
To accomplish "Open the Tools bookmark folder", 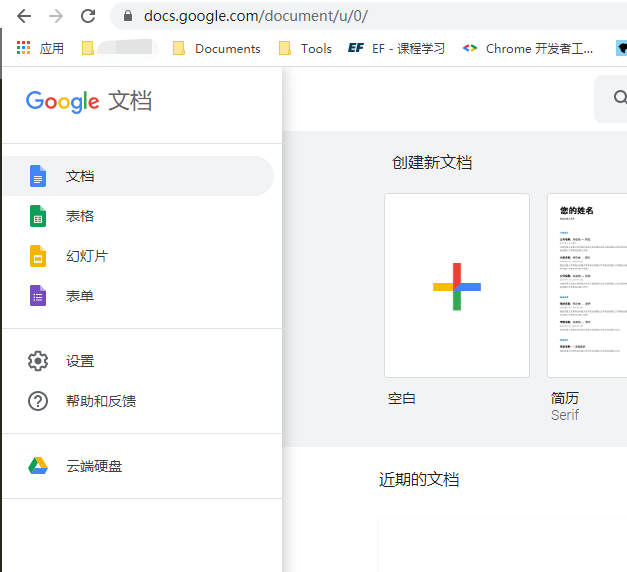I will click(305, 48).
